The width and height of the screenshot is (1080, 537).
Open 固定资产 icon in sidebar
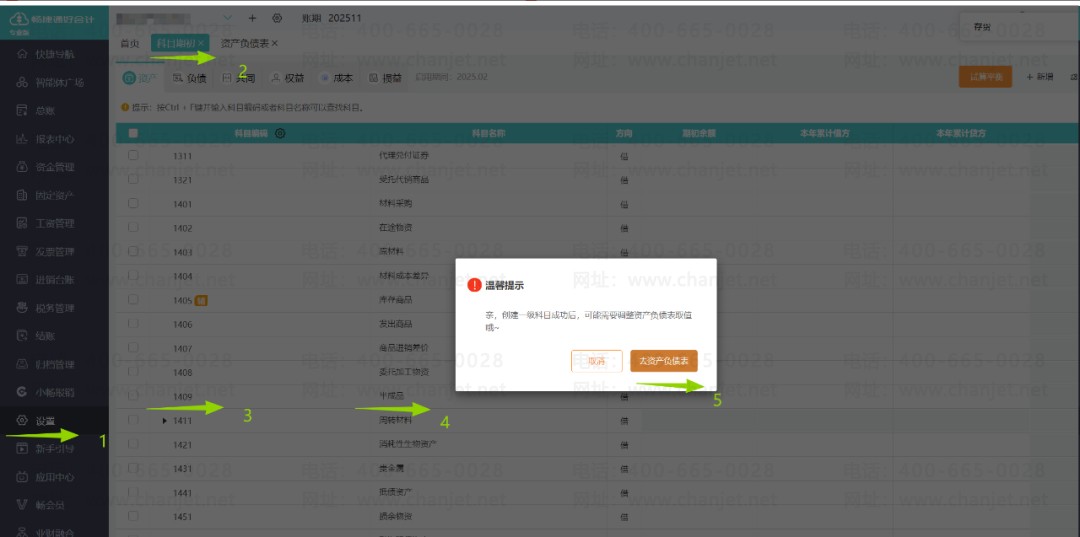tap(21, 196)
